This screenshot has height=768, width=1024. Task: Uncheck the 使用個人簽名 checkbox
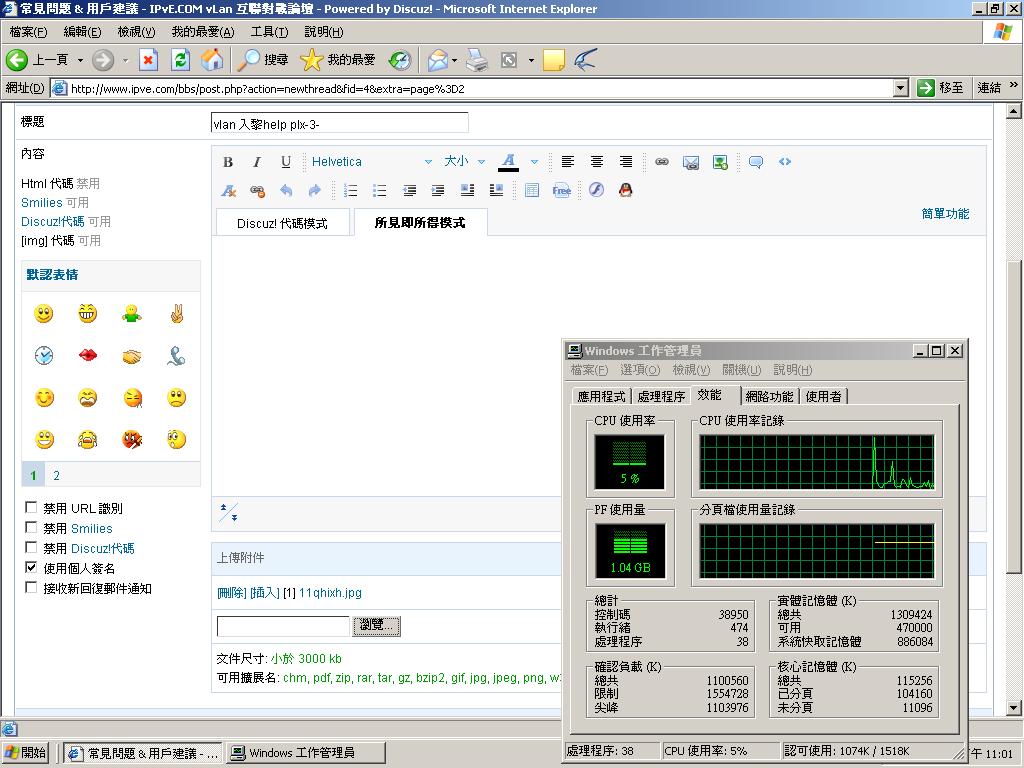31,568
